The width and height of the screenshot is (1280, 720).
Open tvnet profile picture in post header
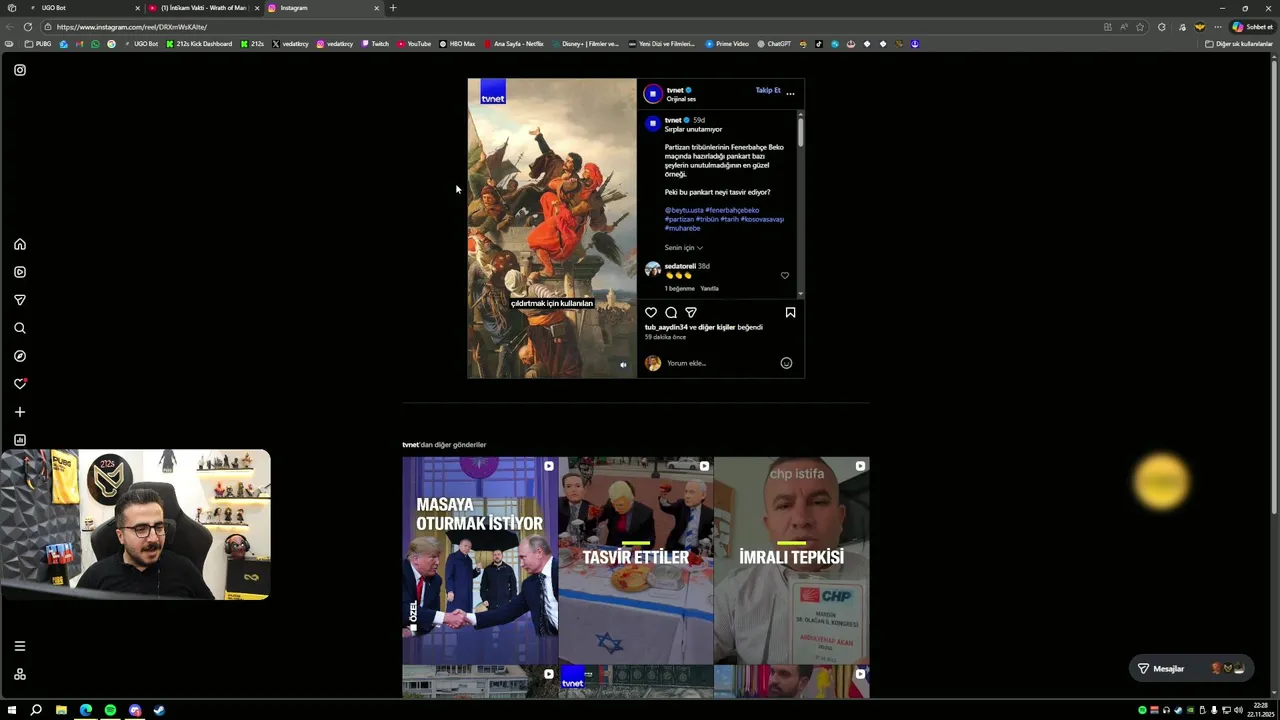(x=653, y=94)
